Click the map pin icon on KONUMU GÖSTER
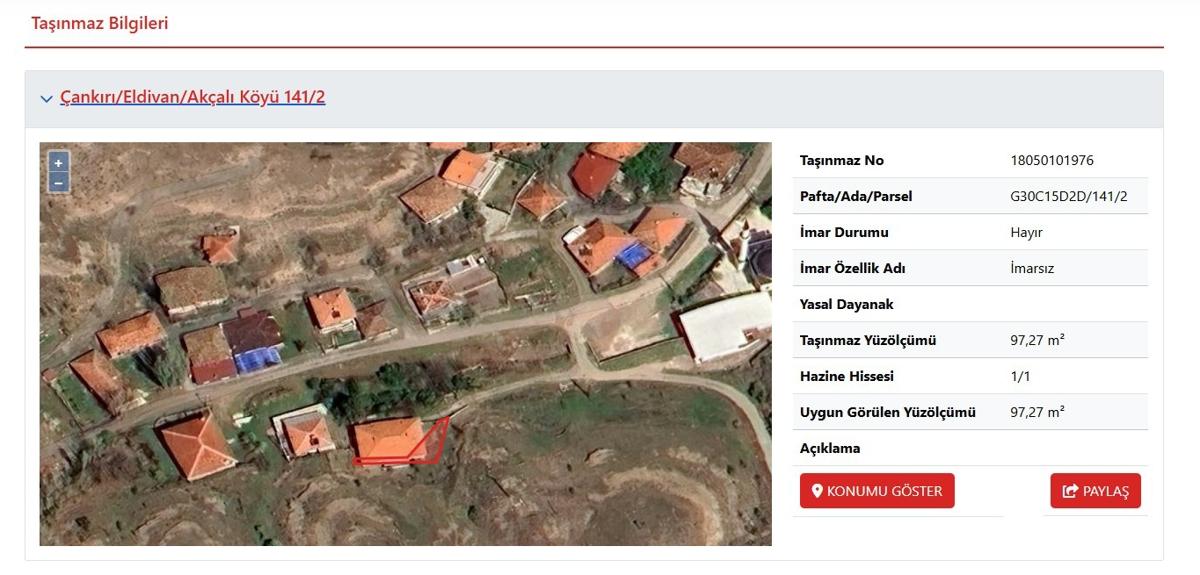1200x575 pixels. click(x=817, y=491)
